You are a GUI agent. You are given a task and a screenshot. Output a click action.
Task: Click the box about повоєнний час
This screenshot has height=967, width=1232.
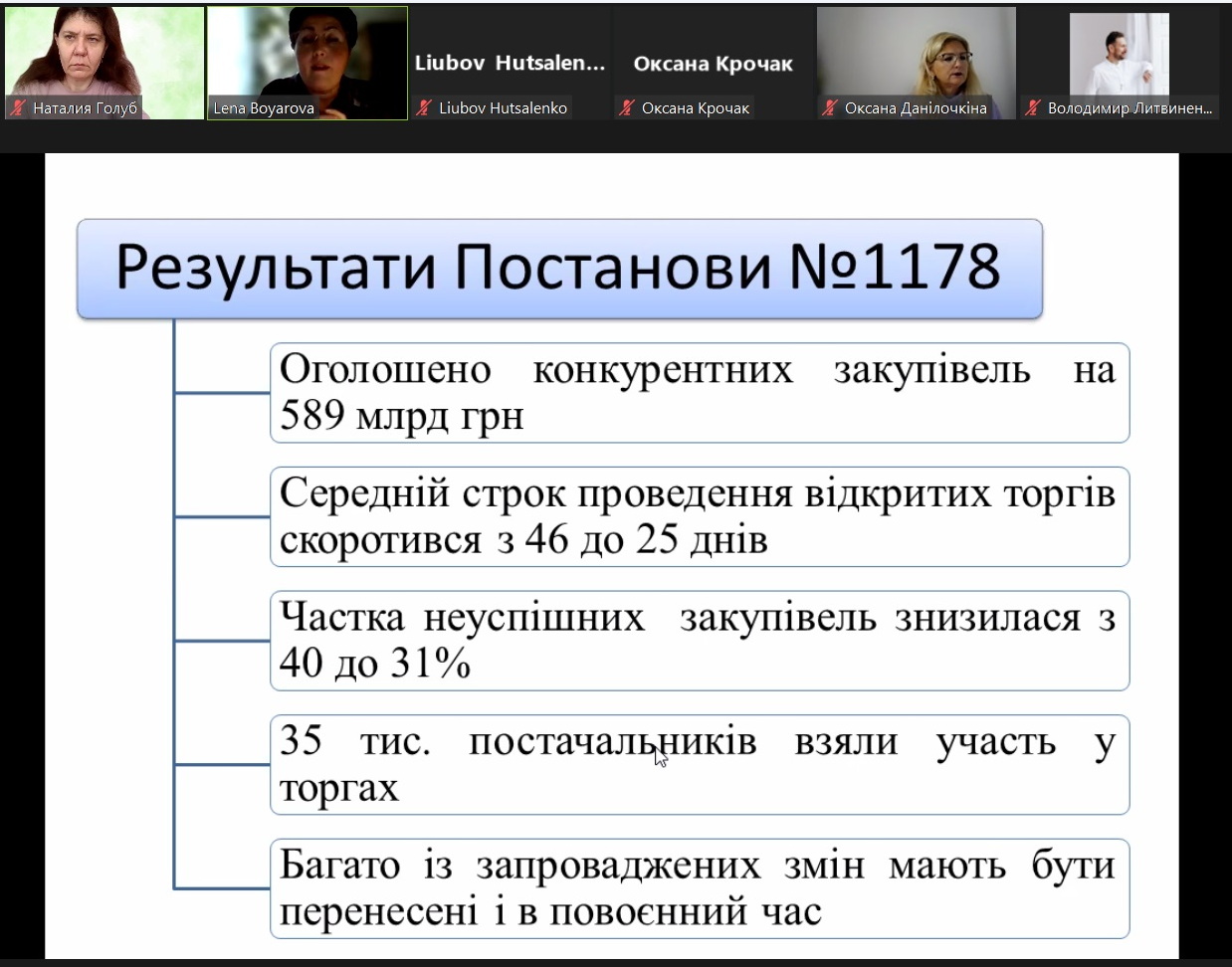click(699, 887)
